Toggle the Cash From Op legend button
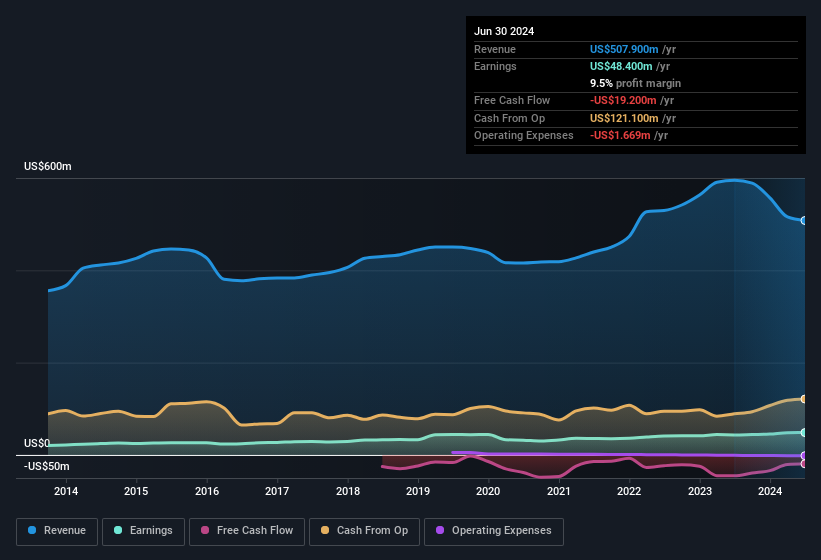Screen dimensions: 821x560 364,531
